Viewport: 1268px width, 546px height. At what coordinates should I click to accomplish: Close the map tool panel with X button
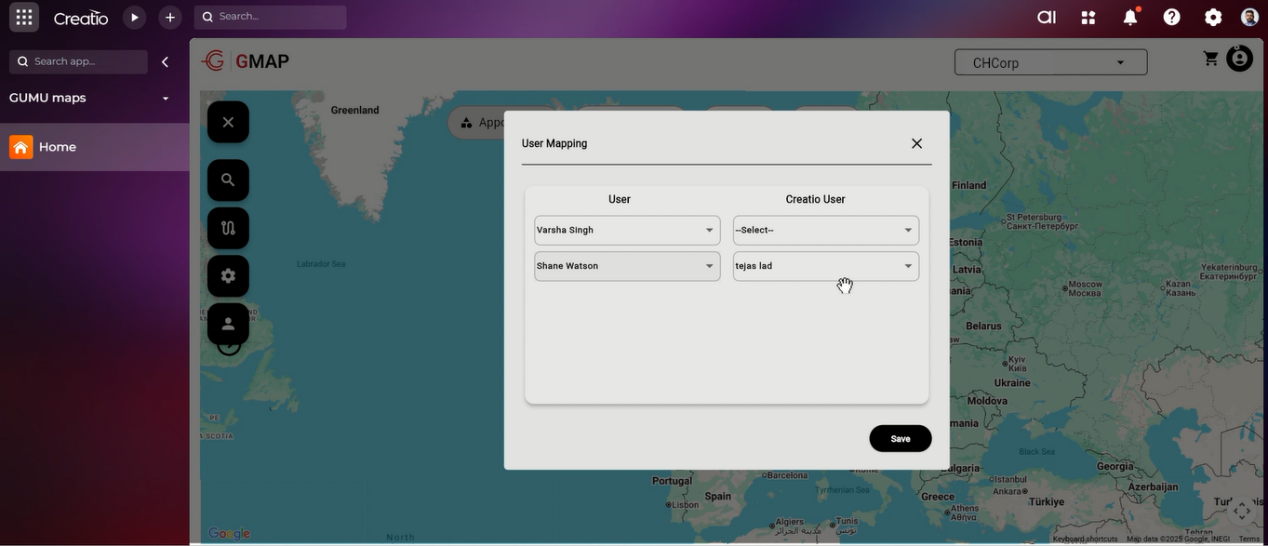(228, 122)
